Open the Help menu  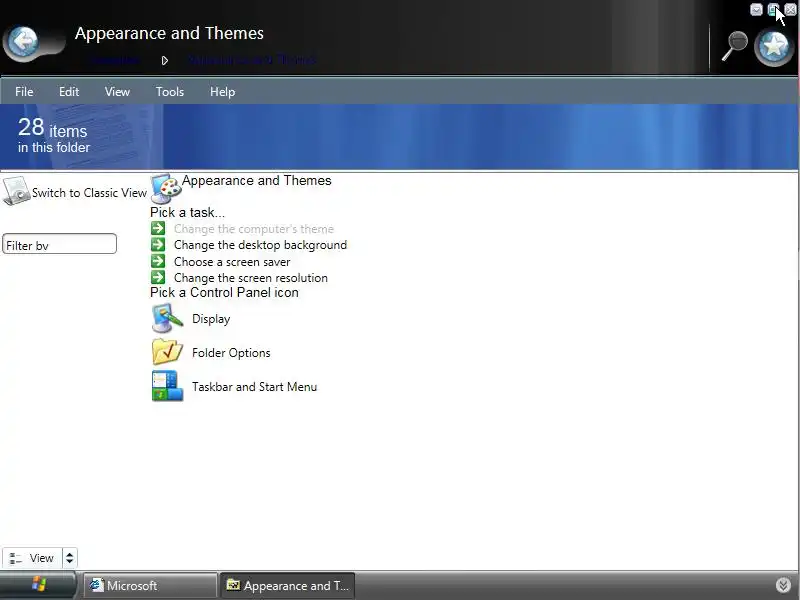(x=222, y=92)
